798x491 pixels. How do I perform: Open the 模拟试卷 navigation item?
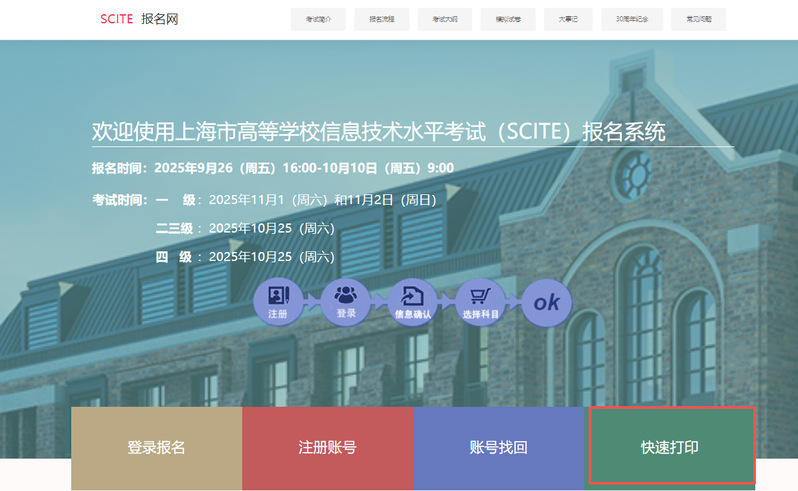508,19
